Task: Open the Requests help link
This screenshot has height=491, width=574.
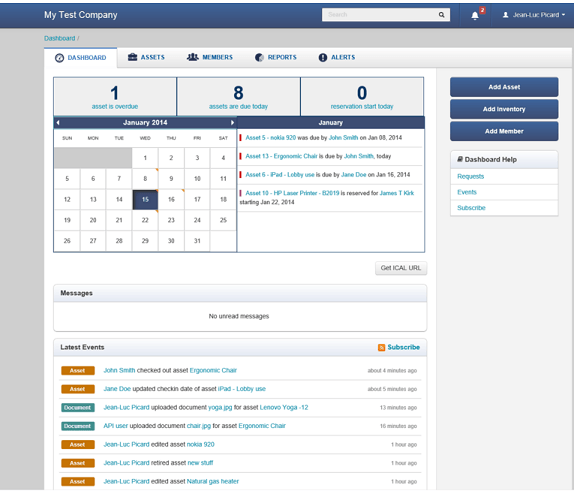Action: click(470, 176)
